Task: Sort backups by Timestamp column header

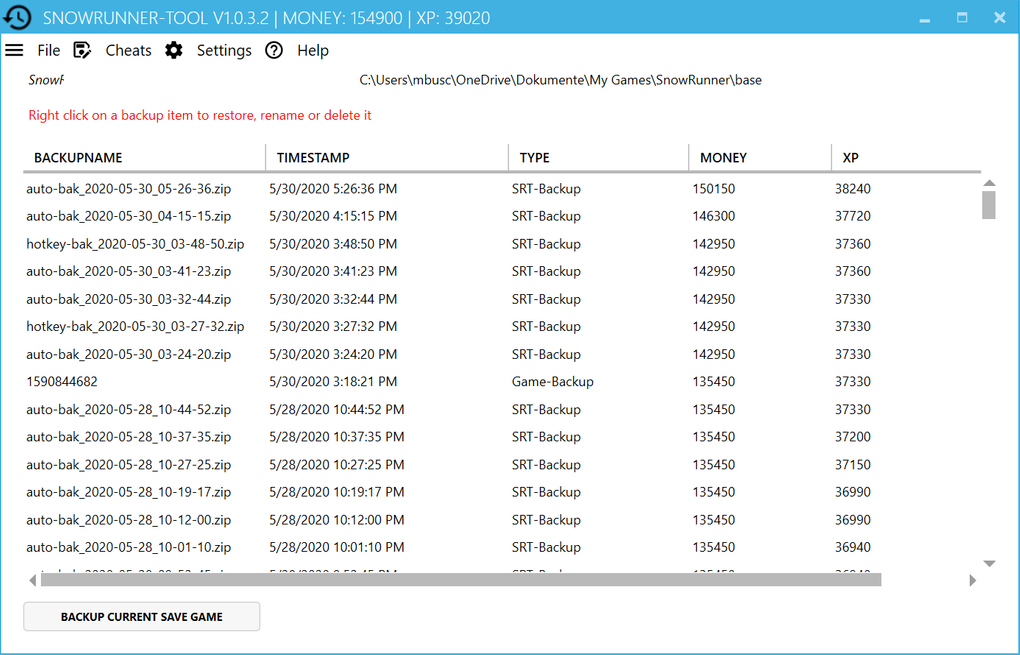Action: (x=313, y=158)
